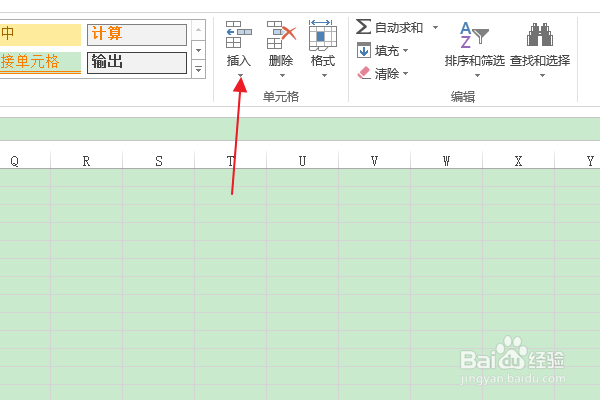Image resolution: width=600 pixels, height=400 pixels.
Task: Click the 排序和筛选 label
Action: (x=474, y=60)
